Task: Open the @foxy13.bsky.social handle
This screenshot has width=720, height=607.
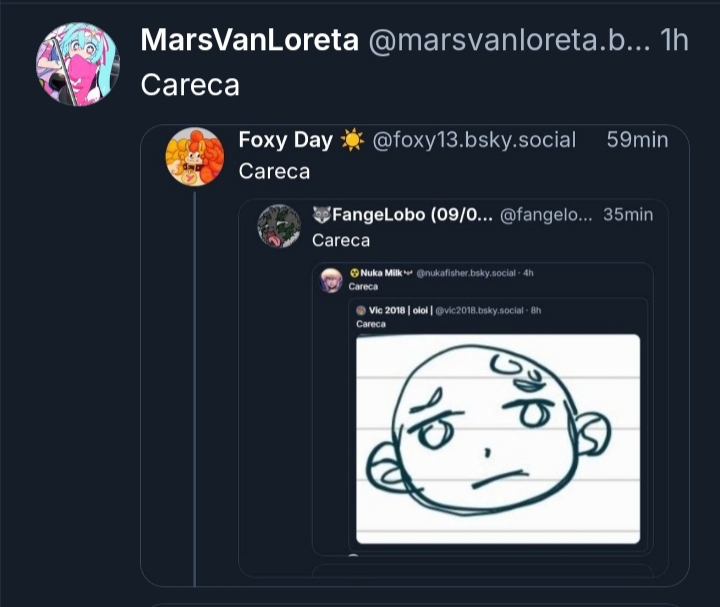Action: [x=474, y=140]
